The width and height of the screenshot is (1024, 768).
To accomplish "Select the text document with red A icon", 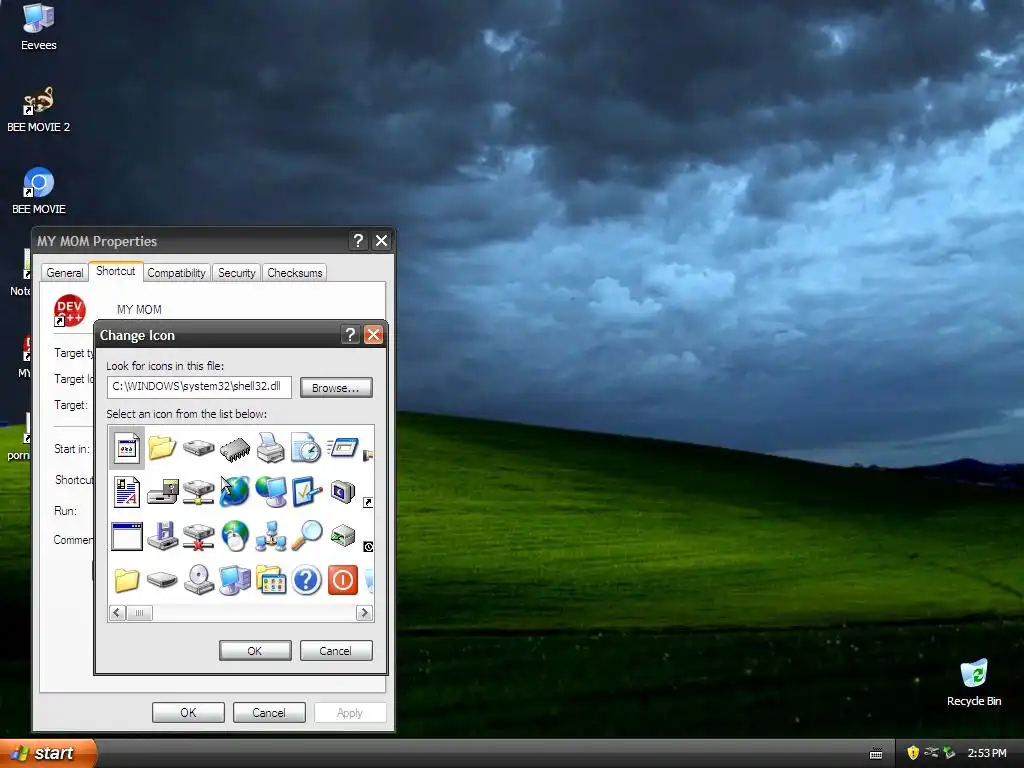I will tap(127, 492).
